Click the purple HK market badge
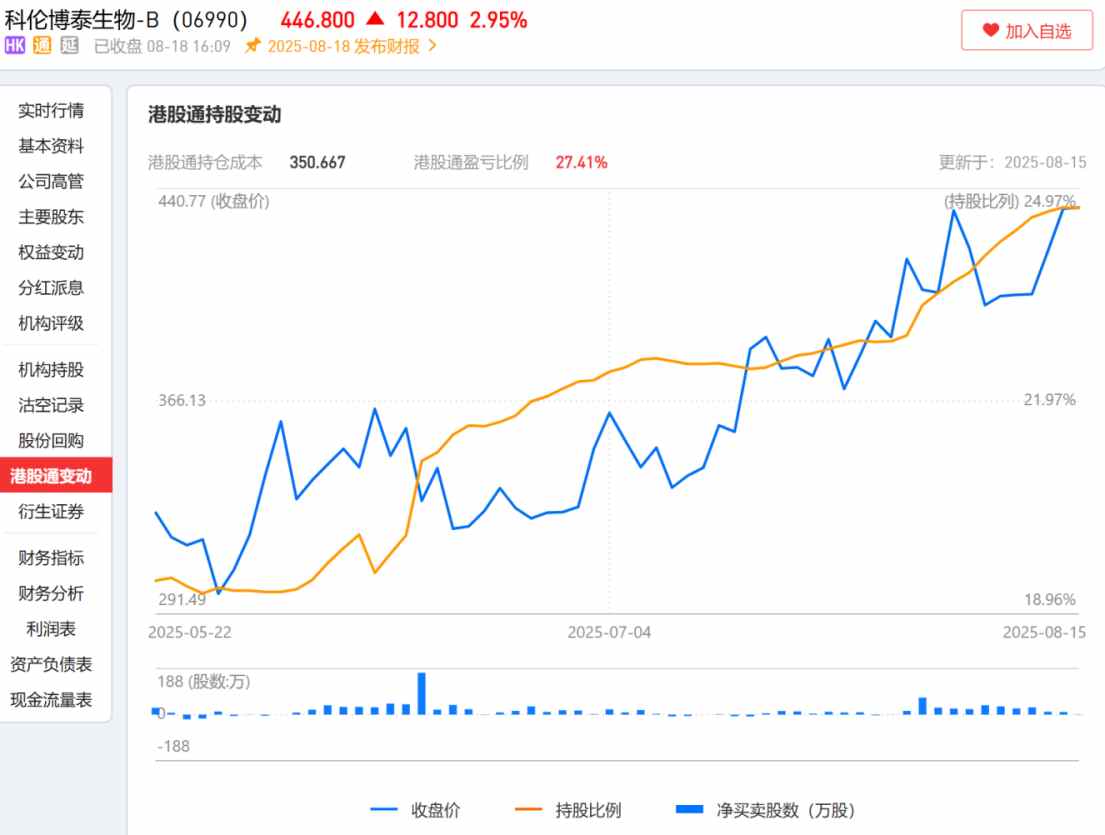The image size is (1105, 835). coord(15,46)
